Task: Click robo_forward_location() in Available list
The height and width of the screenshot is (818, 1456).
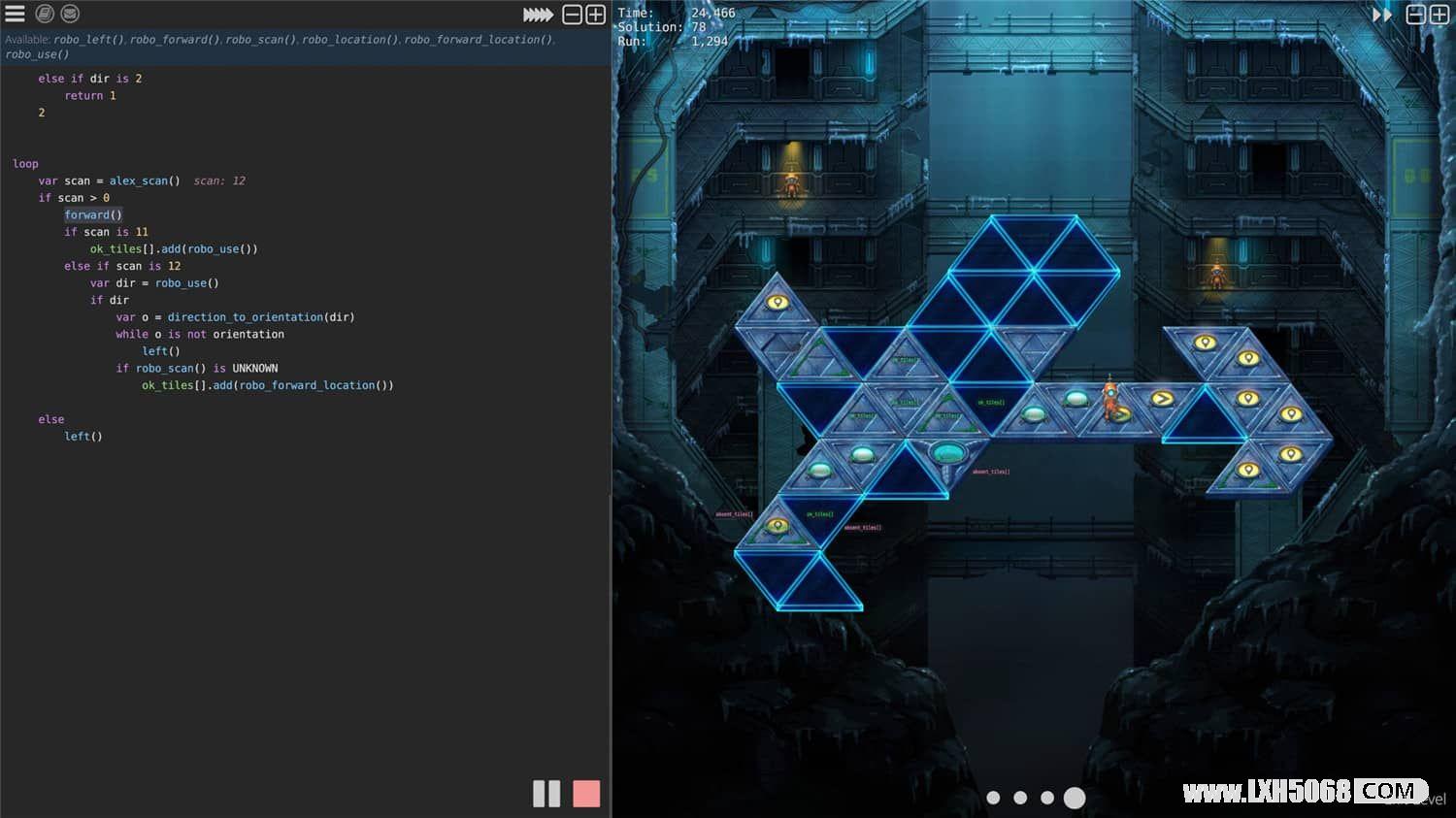Action: tap(479, 40)
